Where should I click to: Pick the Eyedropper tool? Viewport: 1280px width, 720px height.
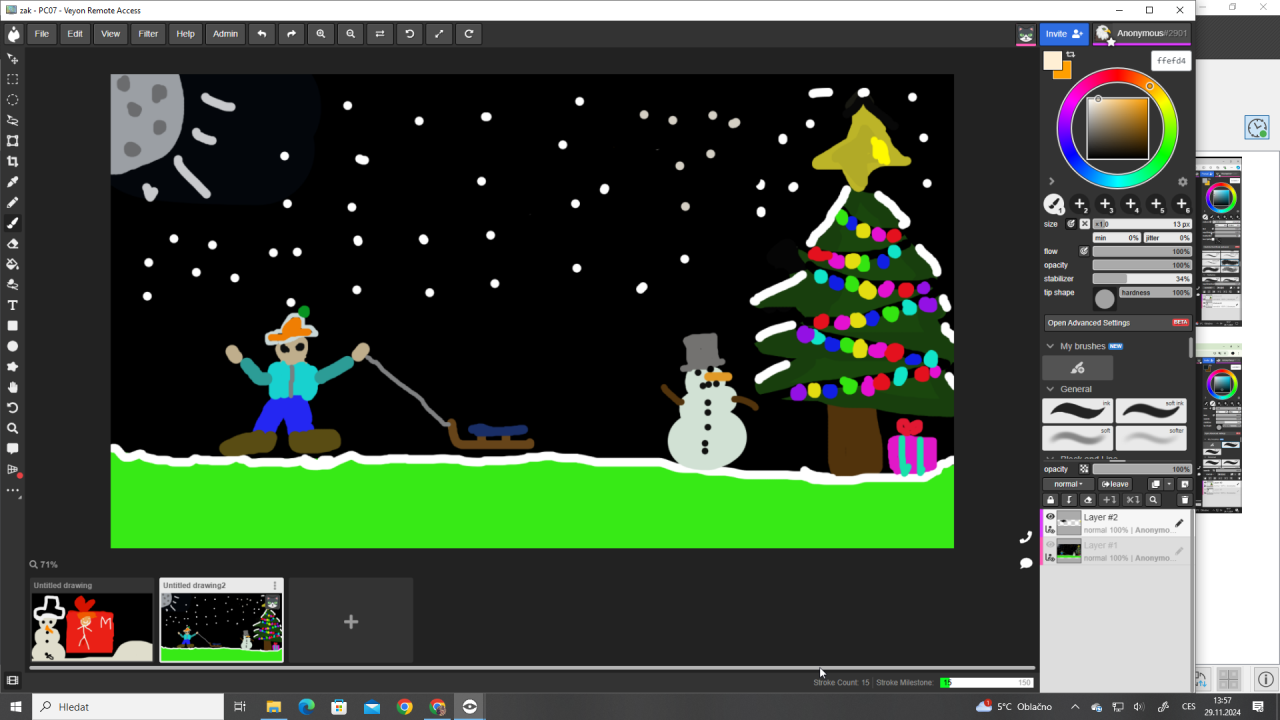pos(13,182)
